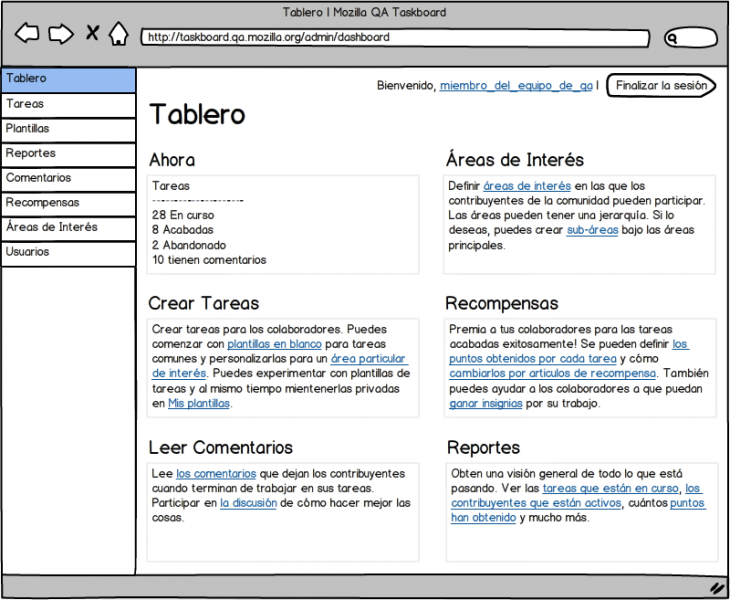Click '10 tienen comentarios' text
730x600 pixels.
pos(209,260)
